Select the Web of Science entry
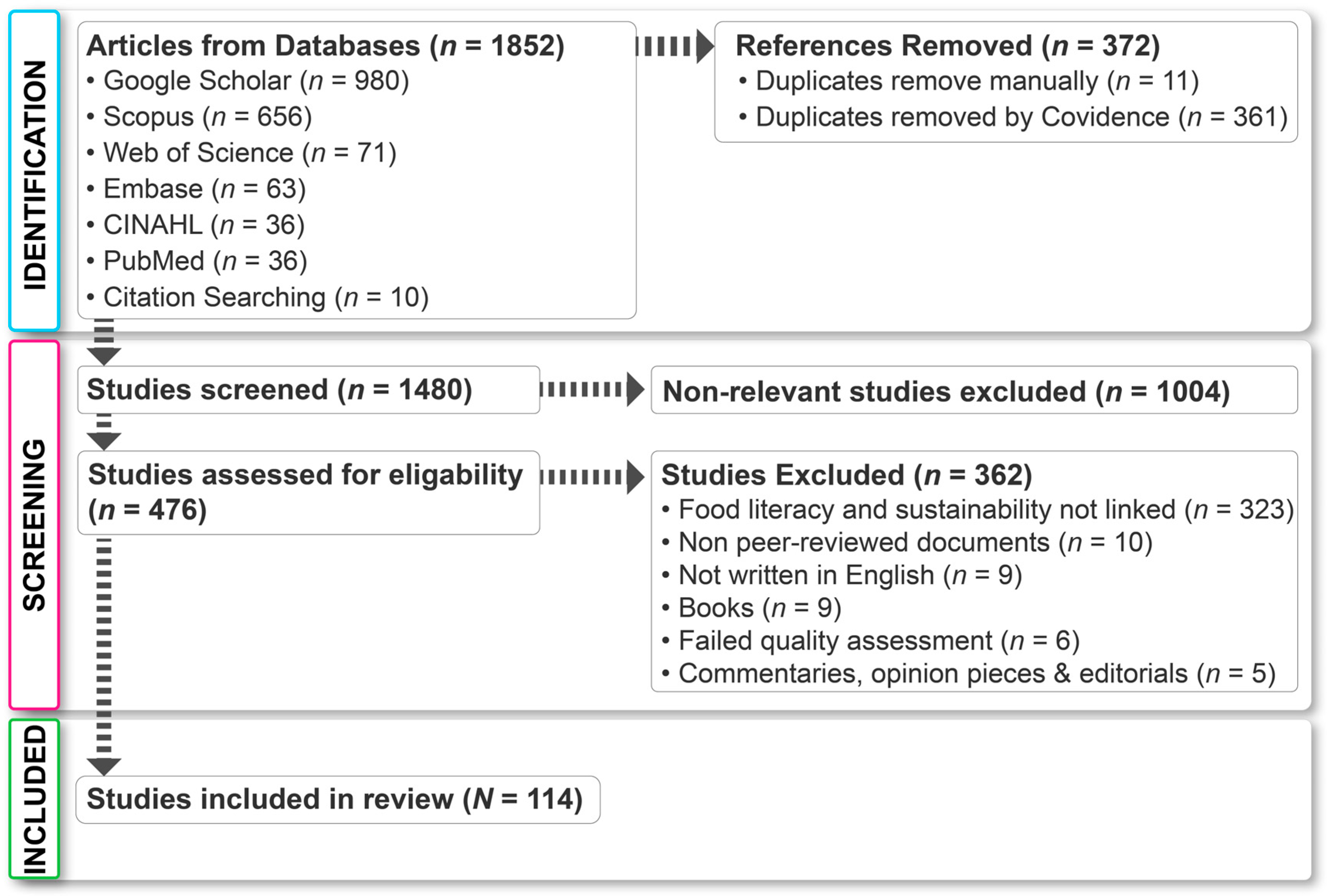 249,153
